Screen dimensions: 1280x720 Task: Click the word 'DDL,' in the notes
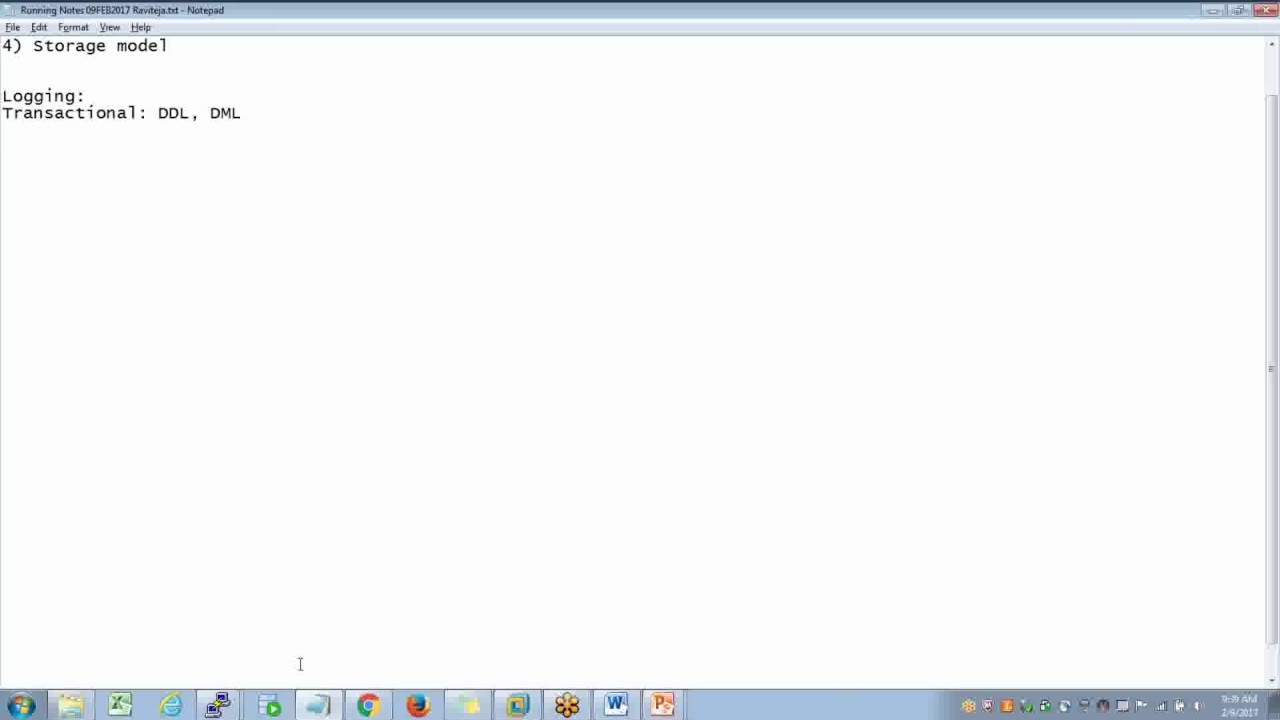click(x=178, y=113)
